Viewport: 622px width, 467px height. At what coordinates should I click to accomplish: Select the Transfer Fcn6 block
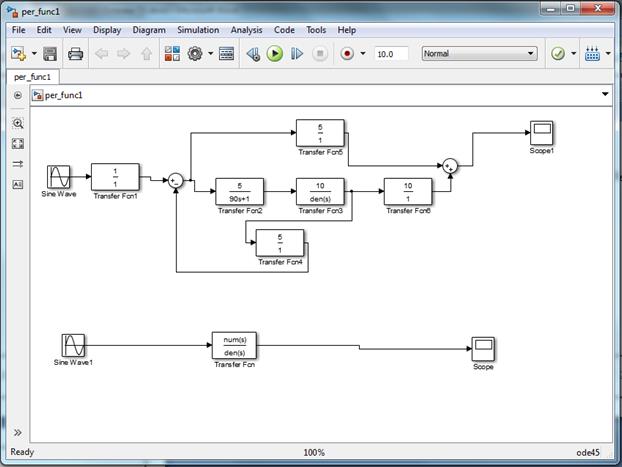[408, 192]
